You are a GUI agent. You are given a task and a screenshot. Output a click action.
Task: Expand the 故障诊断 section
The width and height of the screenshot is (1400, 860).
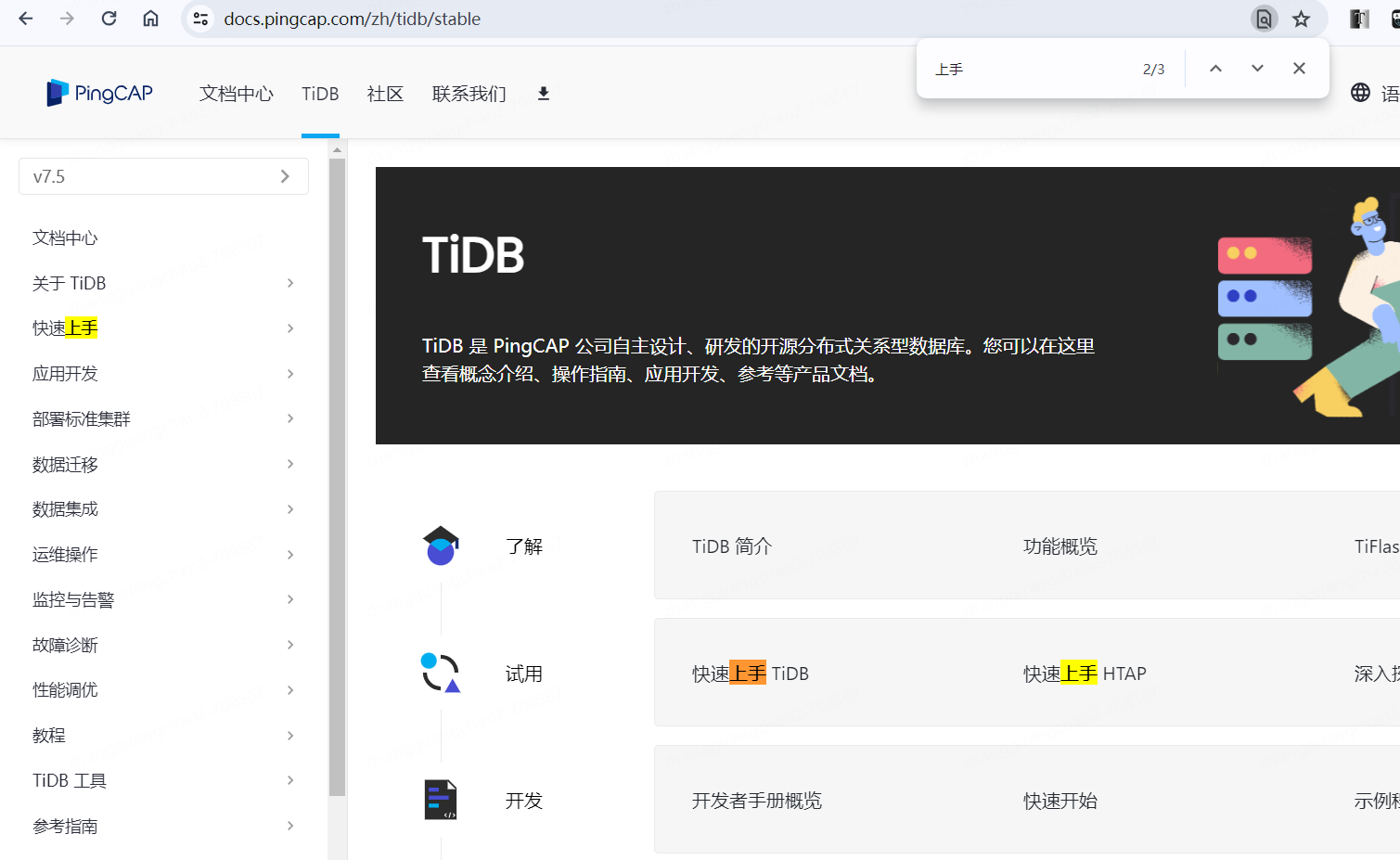(290, 645)
